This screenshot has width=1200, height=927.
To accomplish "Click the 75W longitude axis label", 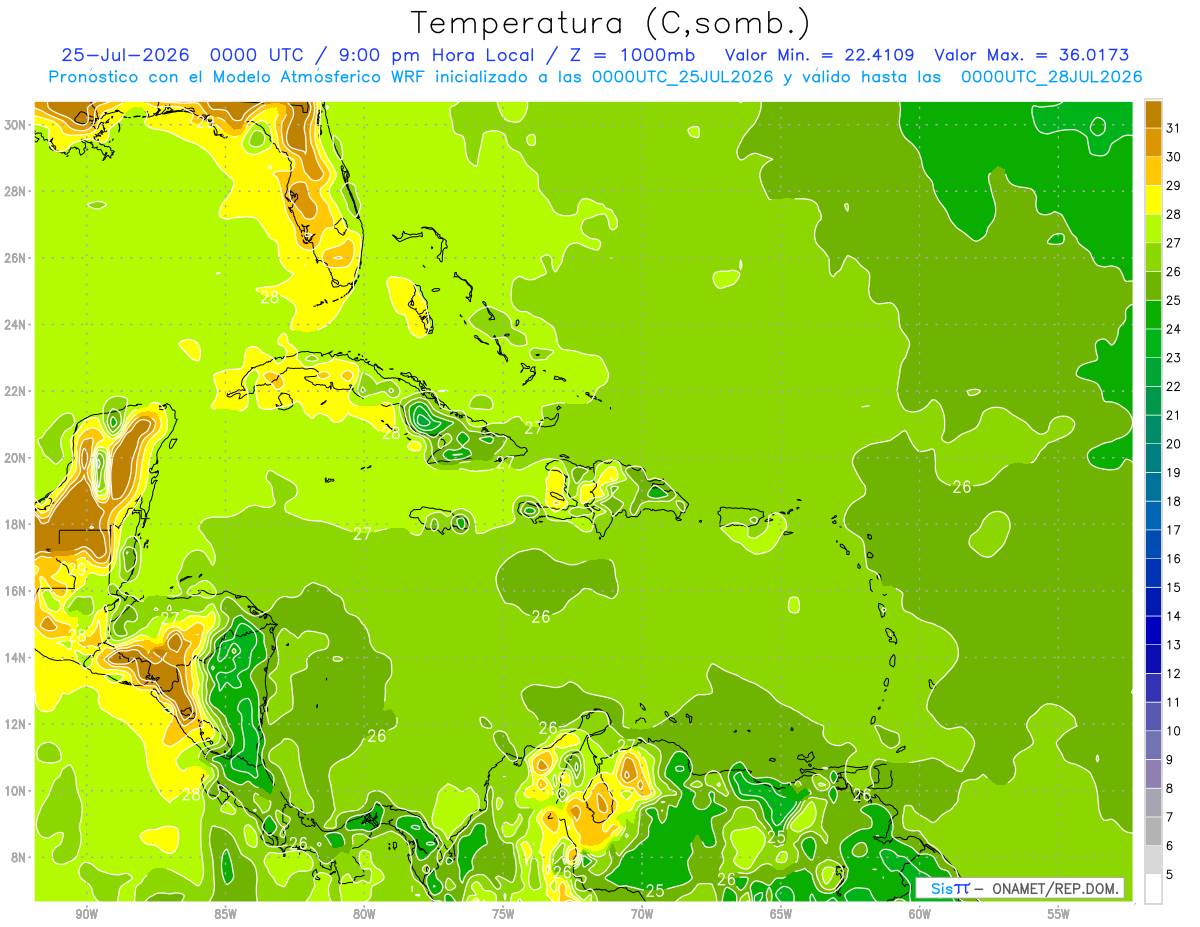I will tap(503, 914).
